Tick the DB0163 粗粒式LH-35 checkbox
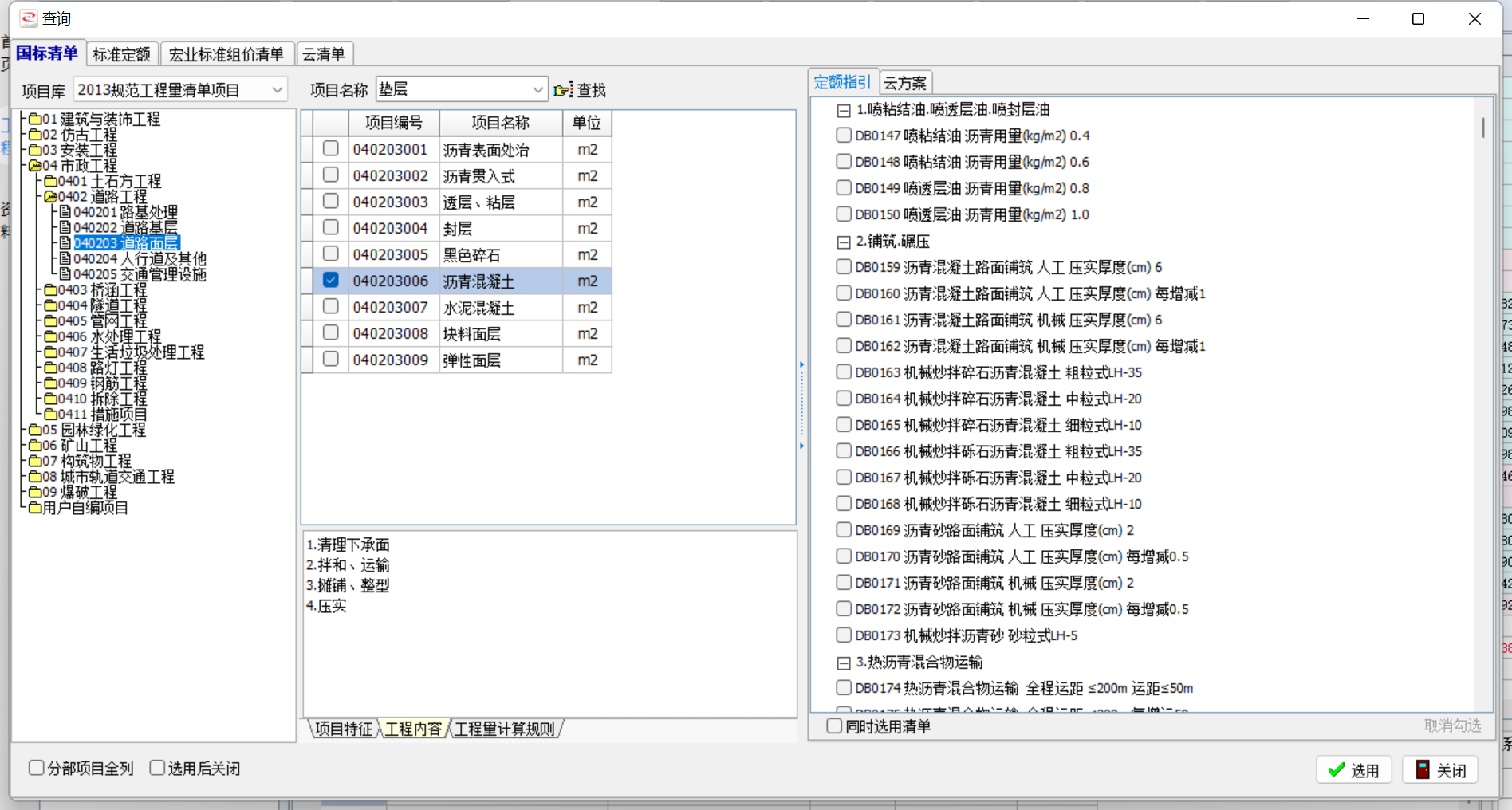 click(x=844, y=372)
